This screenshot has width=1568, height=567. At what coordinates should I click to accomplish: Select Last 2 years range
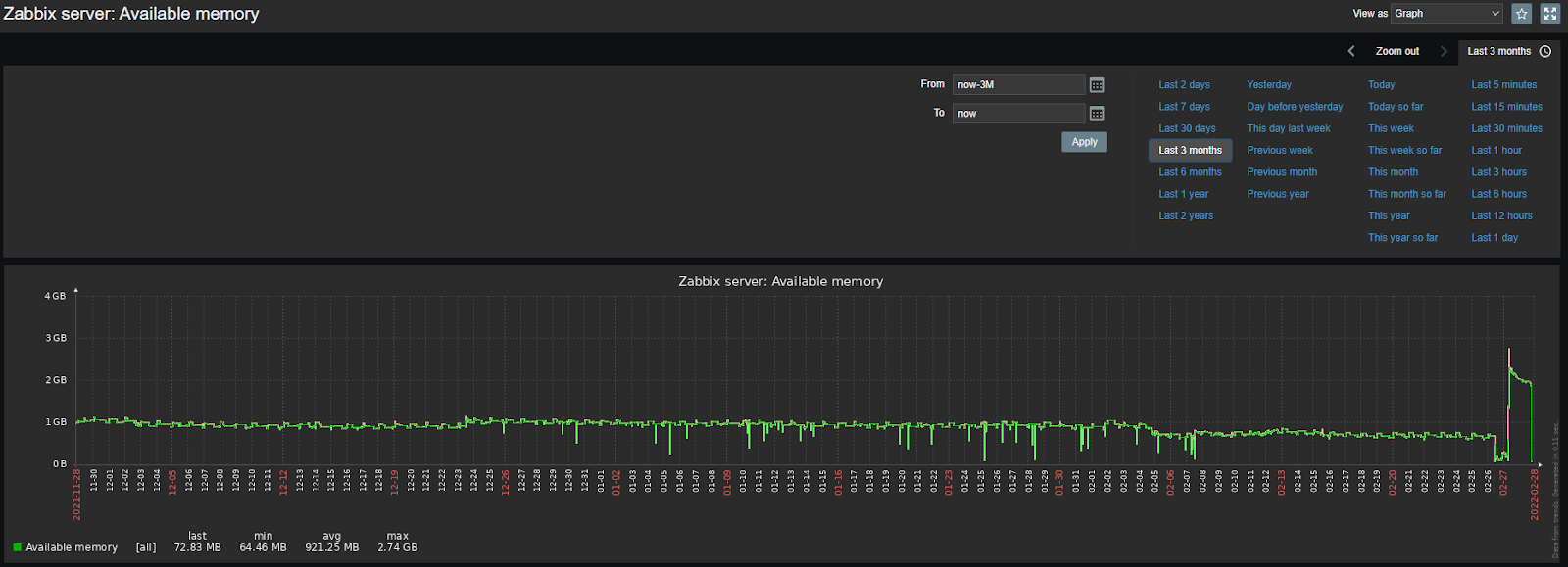pos(1186,215)
